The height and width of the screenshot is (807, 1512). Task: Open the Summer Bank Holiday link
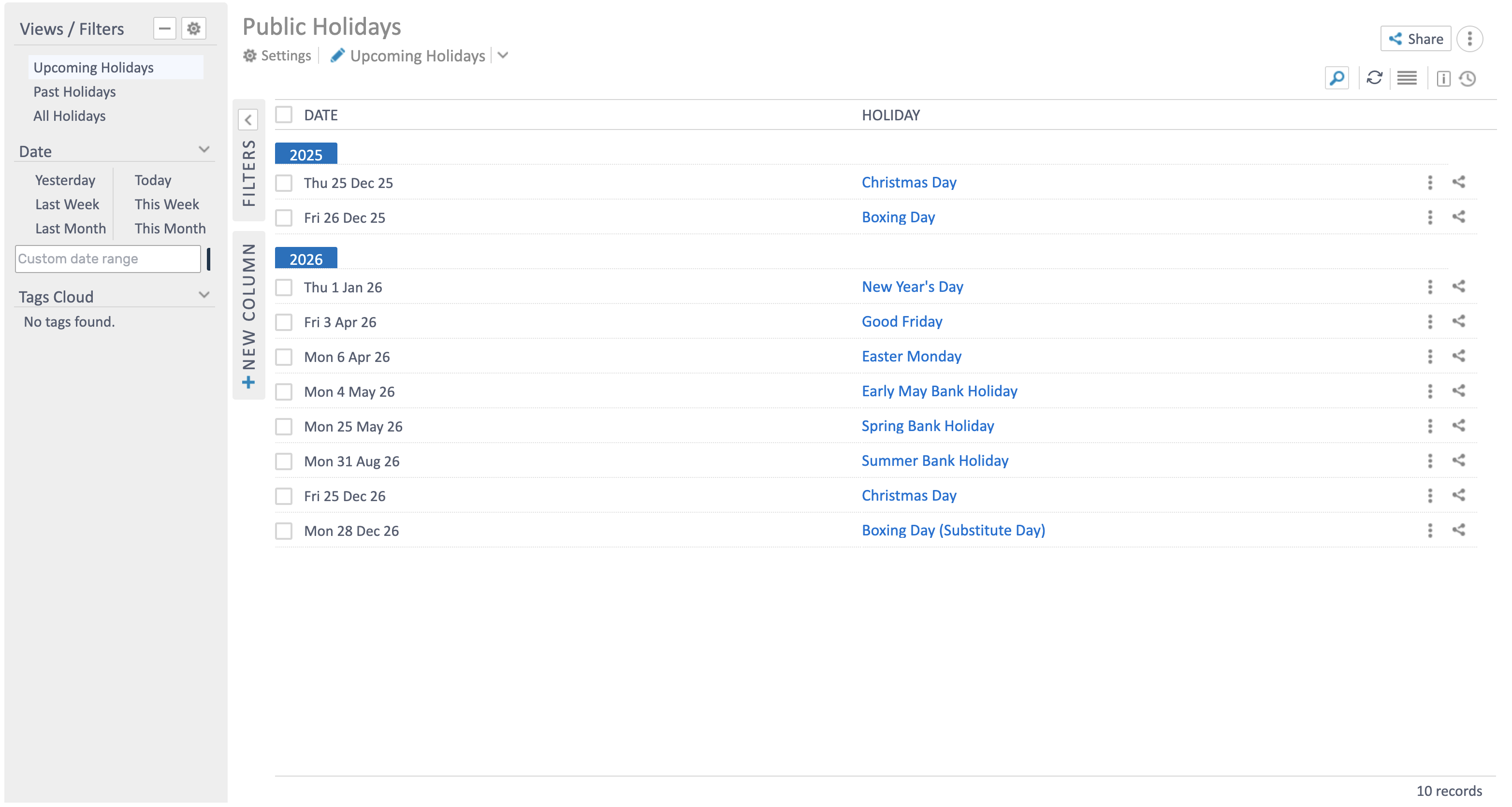(x=934, y=461)
